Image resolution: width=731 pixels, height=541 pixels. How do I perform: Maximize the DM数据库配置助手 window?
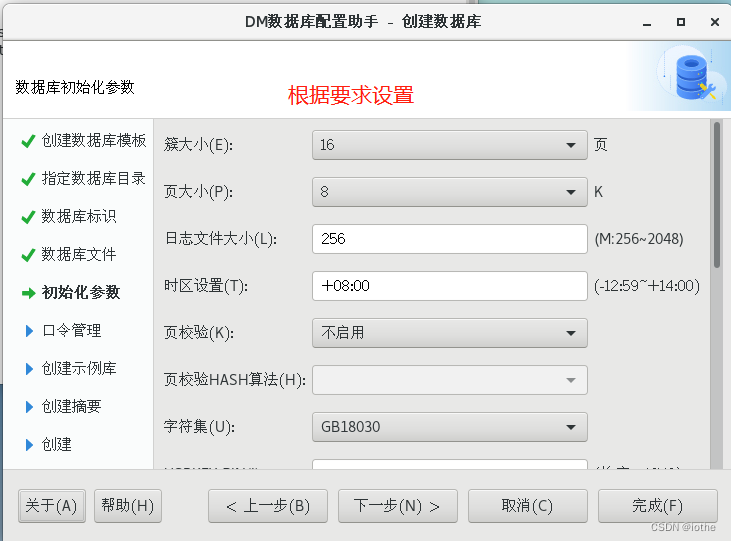point(681,22)
